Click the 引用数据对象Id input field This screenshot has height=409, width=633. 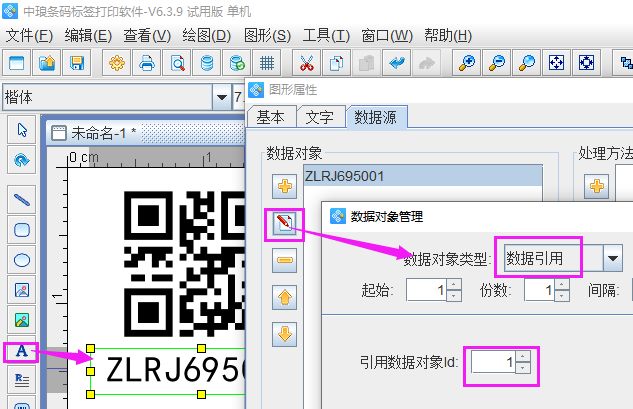[x=494, y=361]
